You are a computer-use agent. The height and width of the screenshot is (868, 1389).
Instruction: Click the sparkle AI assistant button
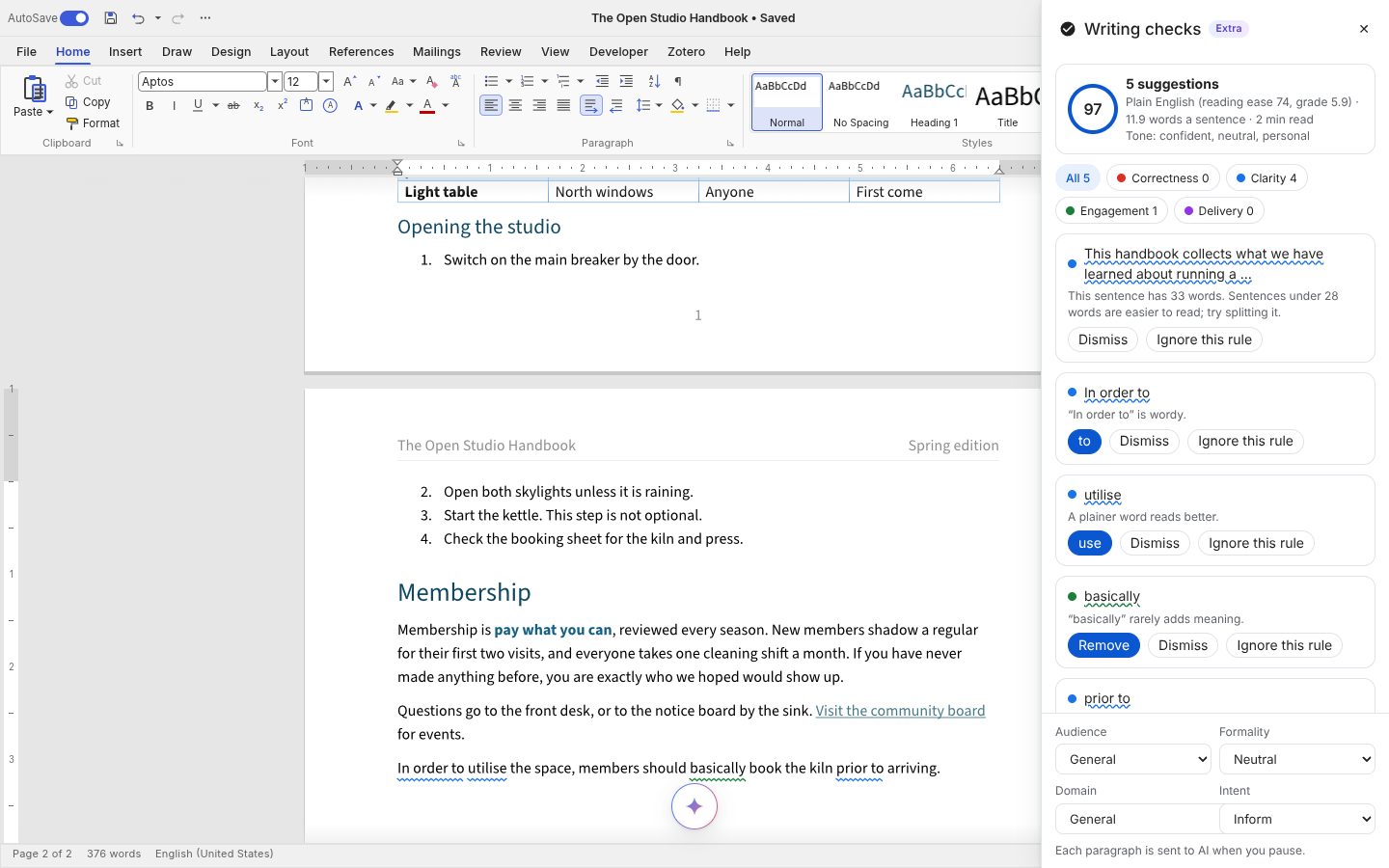[x=694, y=806]
